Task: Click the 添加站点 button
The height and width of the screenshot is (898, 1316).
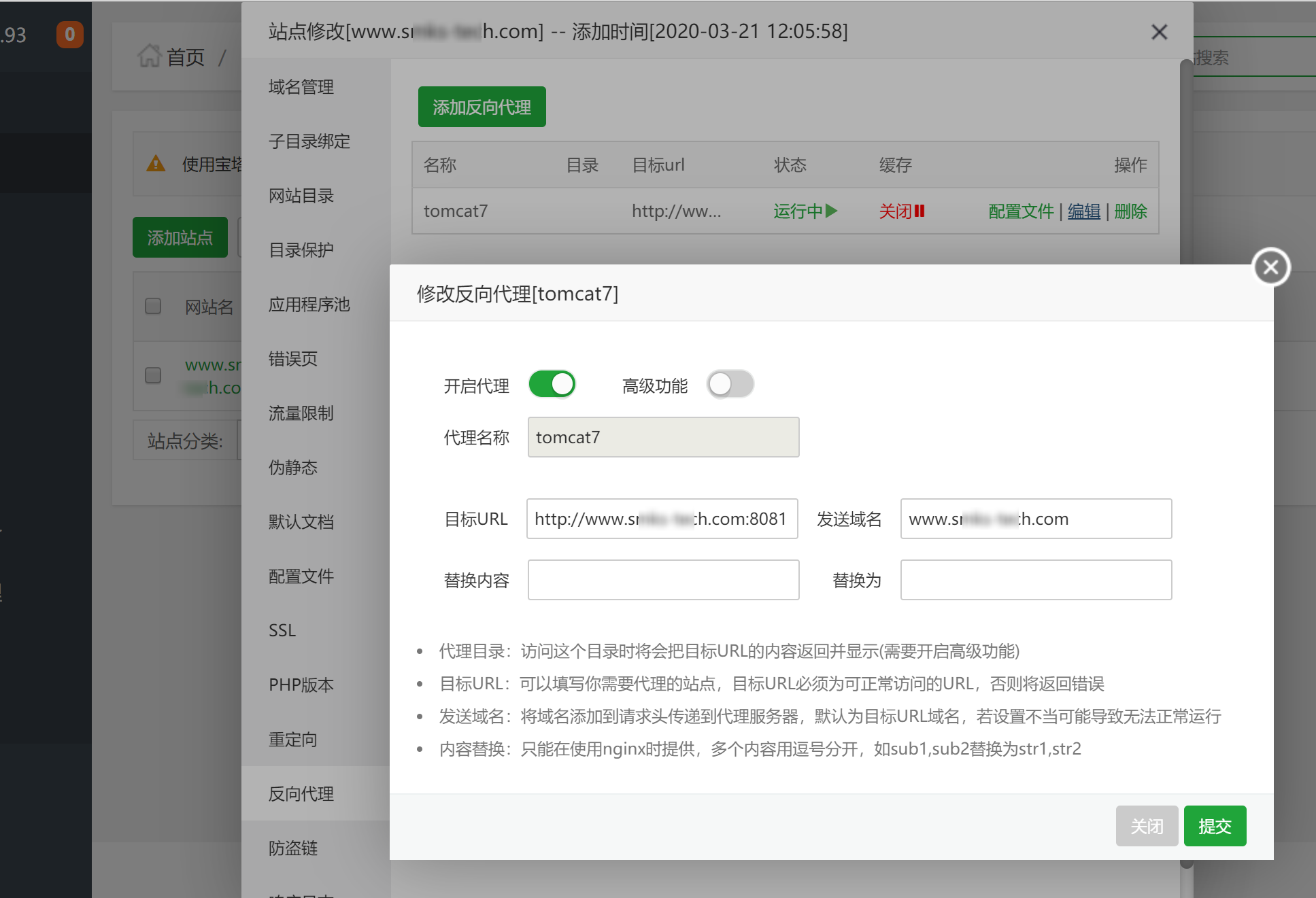Action: [x=180, y=237]
